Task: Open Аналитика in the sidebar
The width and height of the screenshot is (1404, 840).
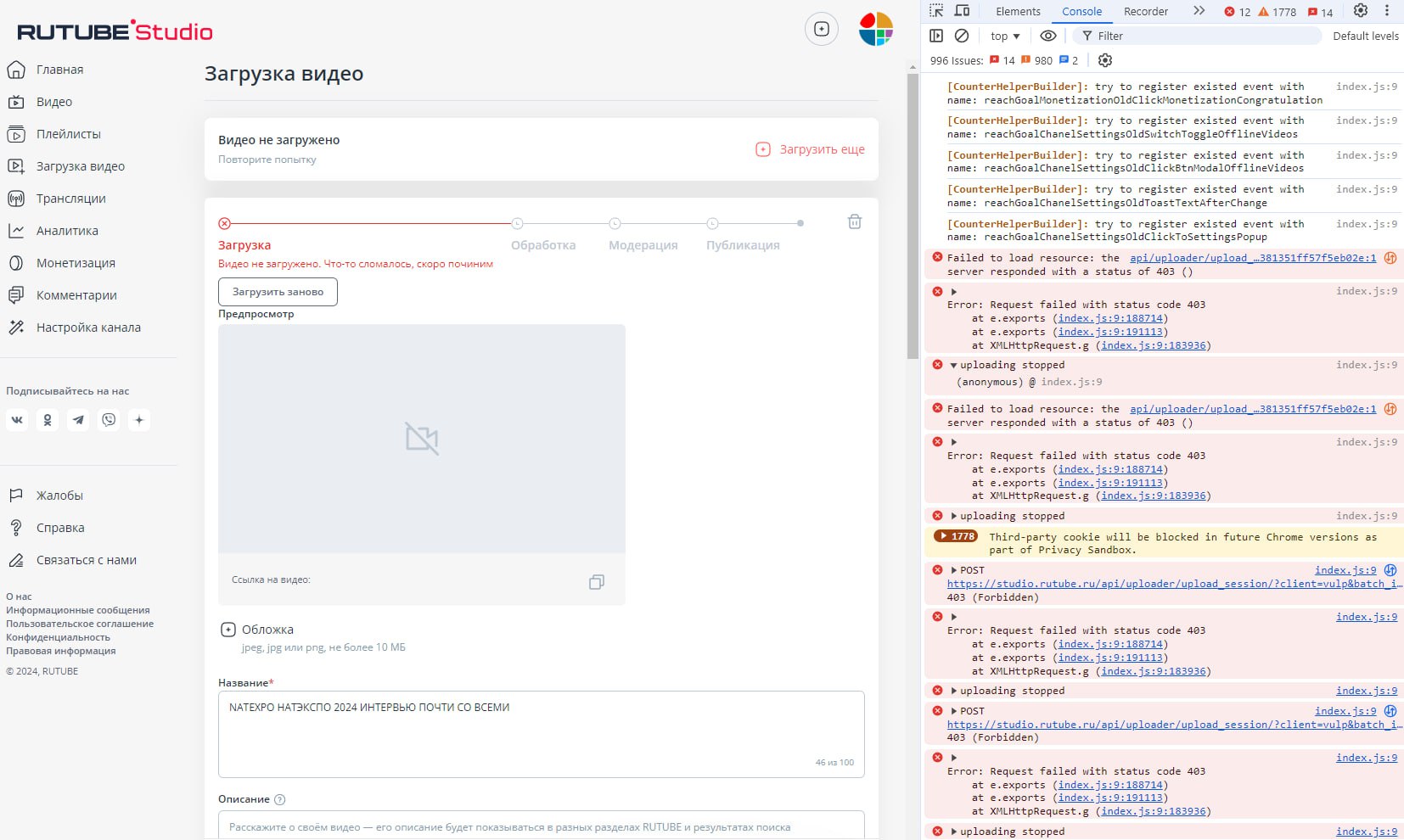Action: 67,231
